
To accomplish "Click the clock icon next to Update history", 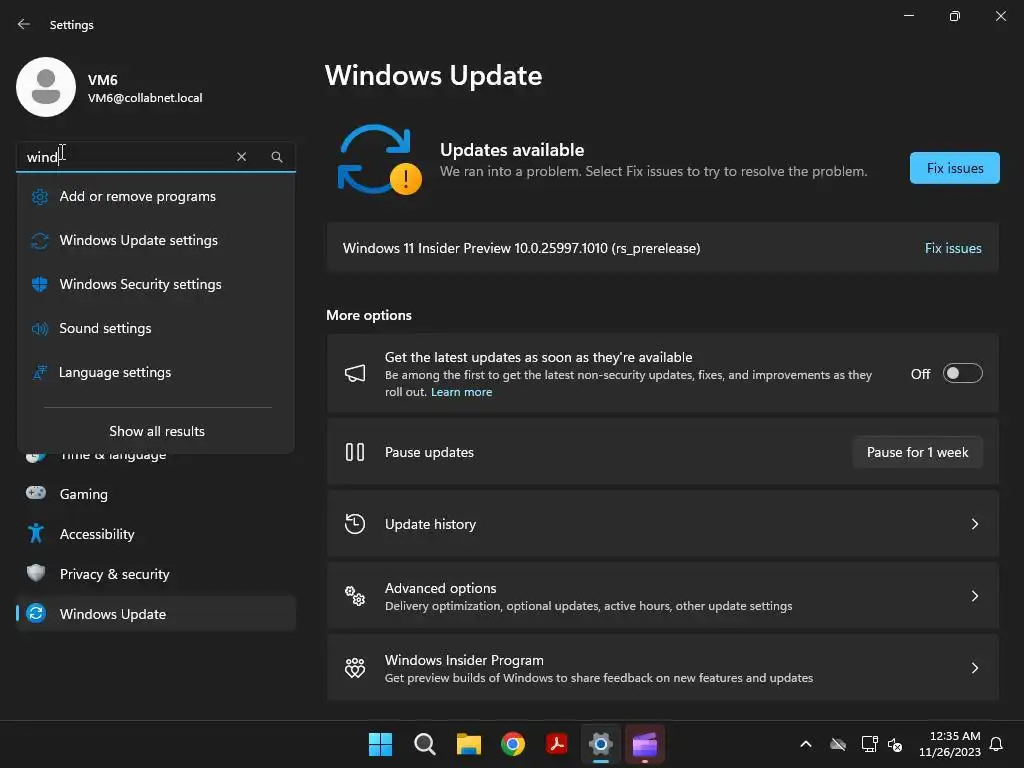I will point(355,524).
